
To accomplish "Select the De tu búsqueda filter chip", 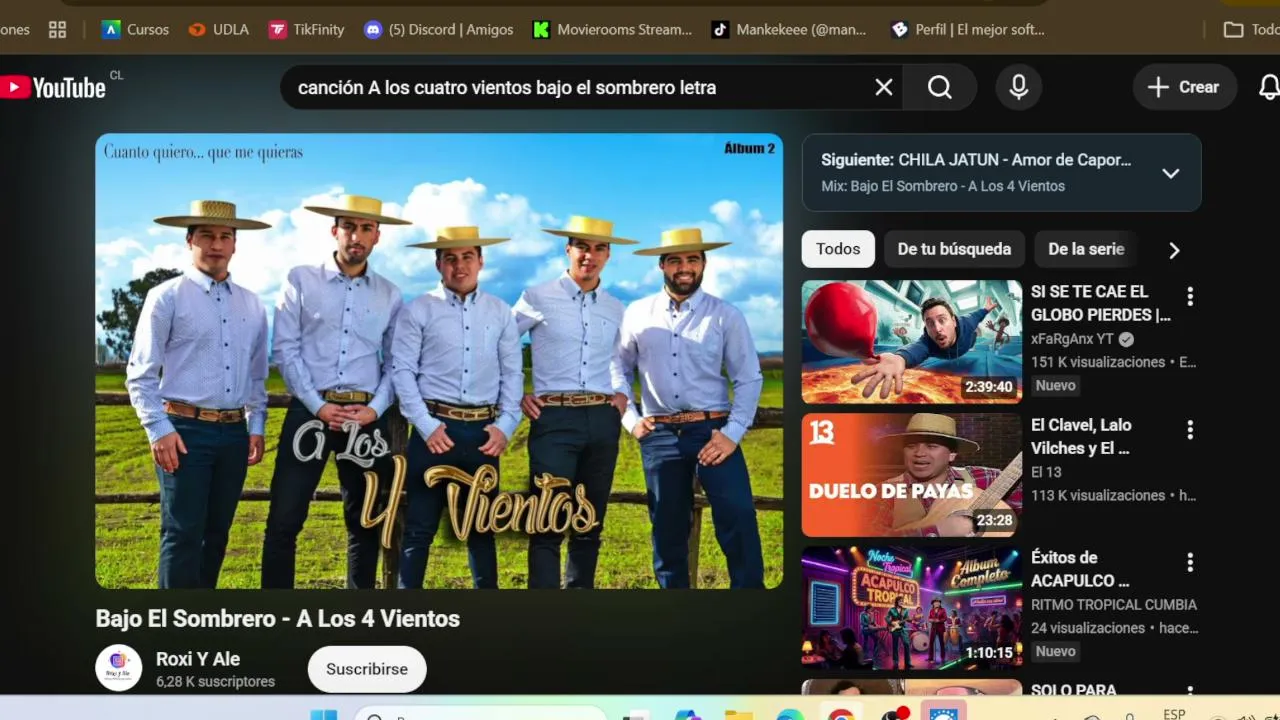I will click(x=954, y=249).
